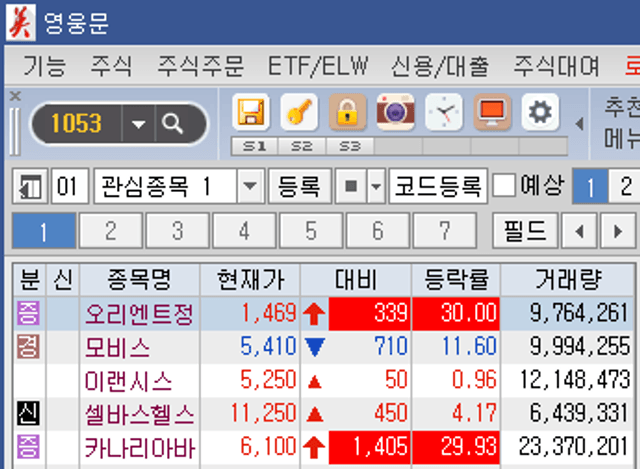Open settings gear icon

(540, 112)
